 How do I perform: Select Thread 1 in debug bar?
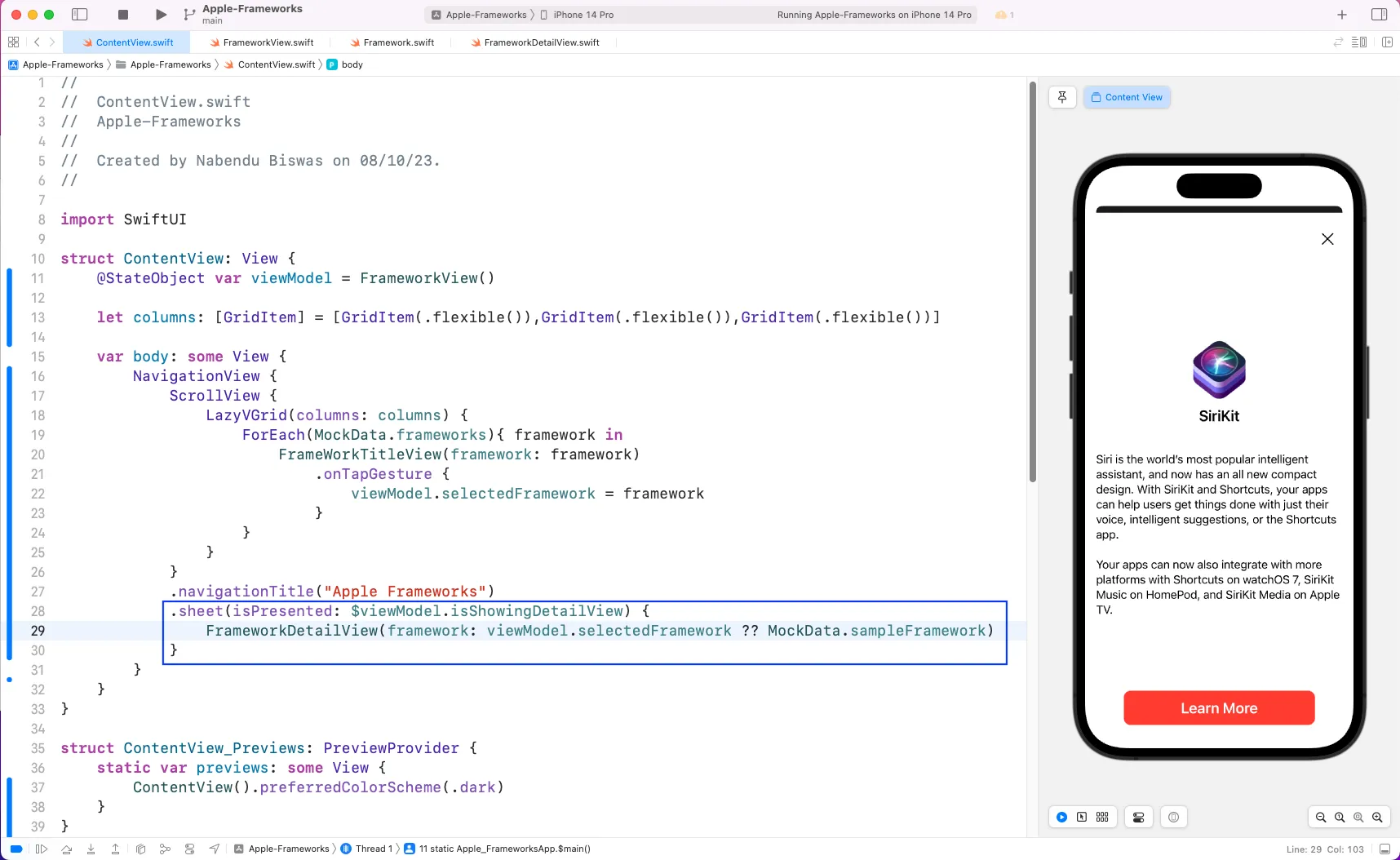click(366, 849)
